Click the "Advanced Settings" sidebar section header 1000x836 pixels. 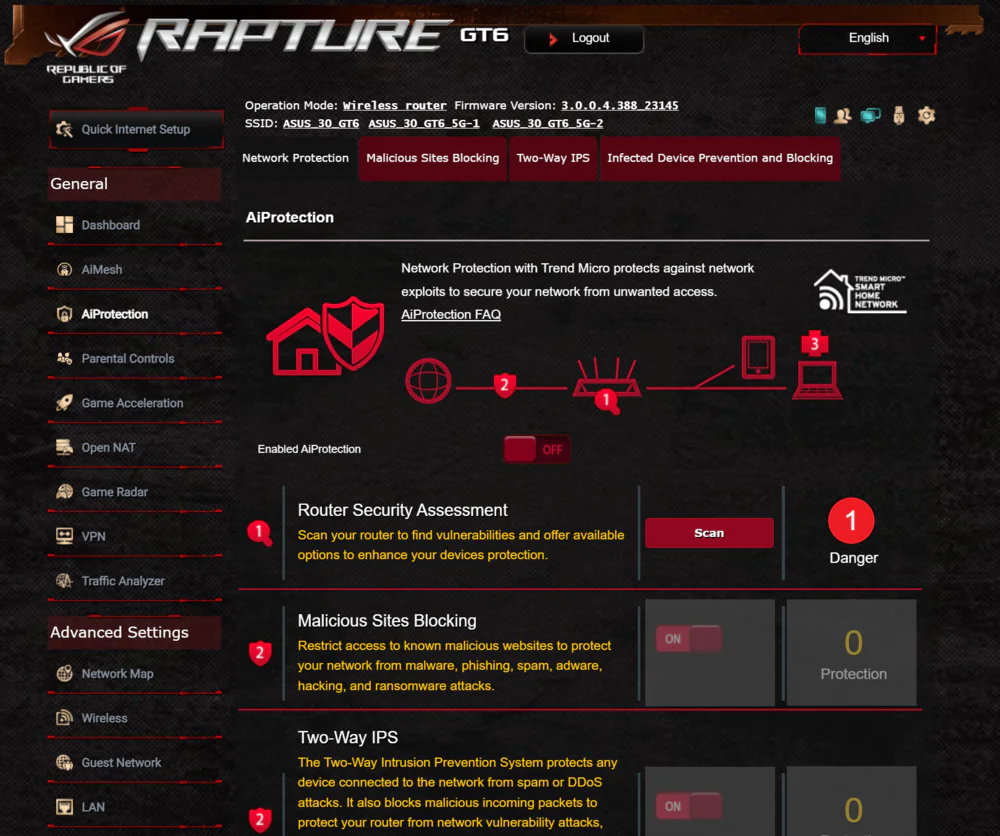tap(135, 633)
